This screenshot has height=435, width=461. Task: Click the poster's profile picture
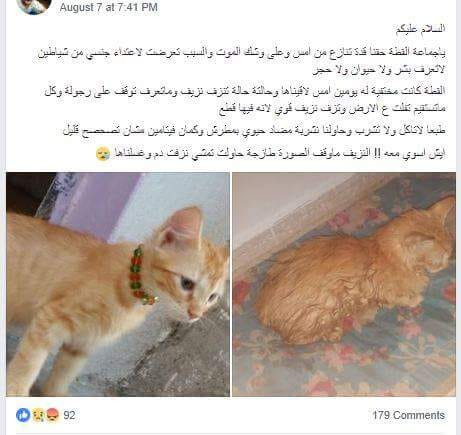[x=34, y=6]
